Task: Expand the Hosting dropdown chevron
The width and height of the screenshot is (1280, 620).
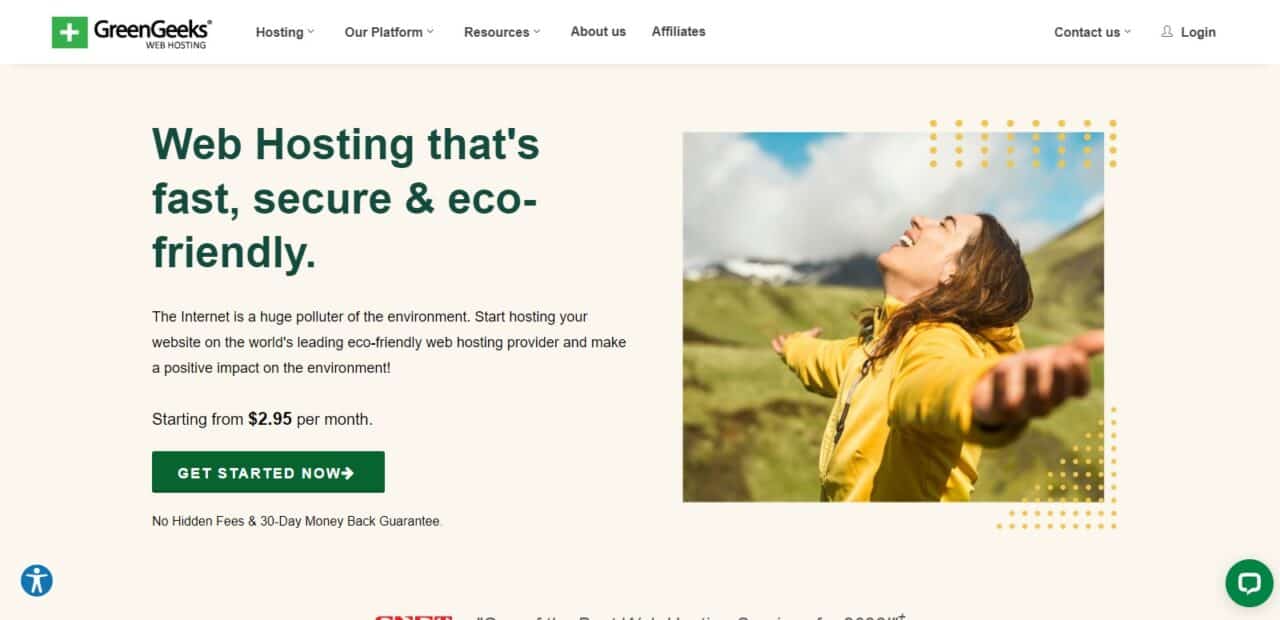Action: pos(311,32)
